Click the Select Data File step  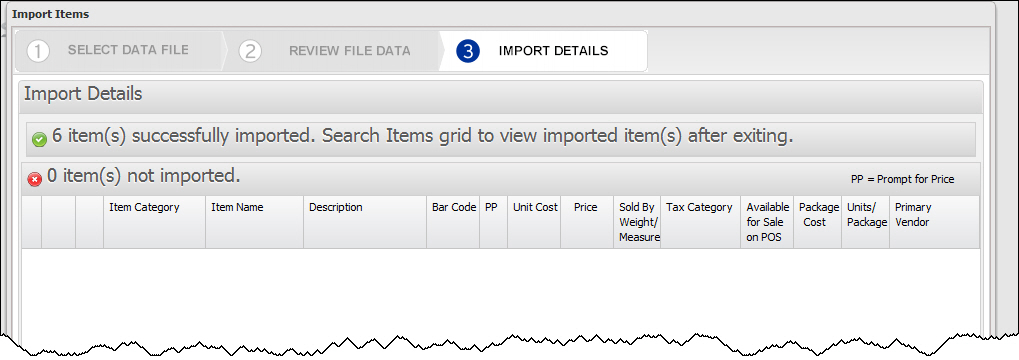point(118,51)
